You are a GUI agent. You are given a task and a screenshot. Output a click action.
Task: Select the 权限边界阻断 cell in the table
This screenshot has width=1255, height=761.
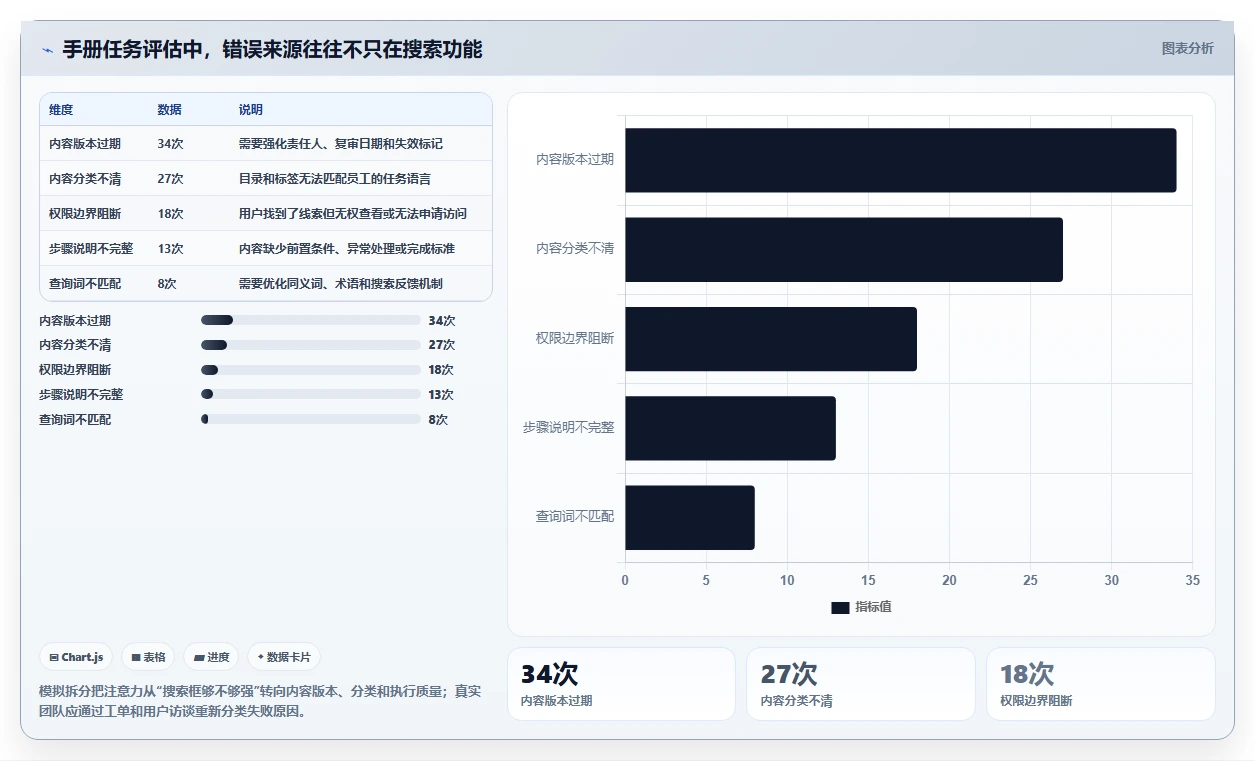[85, 214]
